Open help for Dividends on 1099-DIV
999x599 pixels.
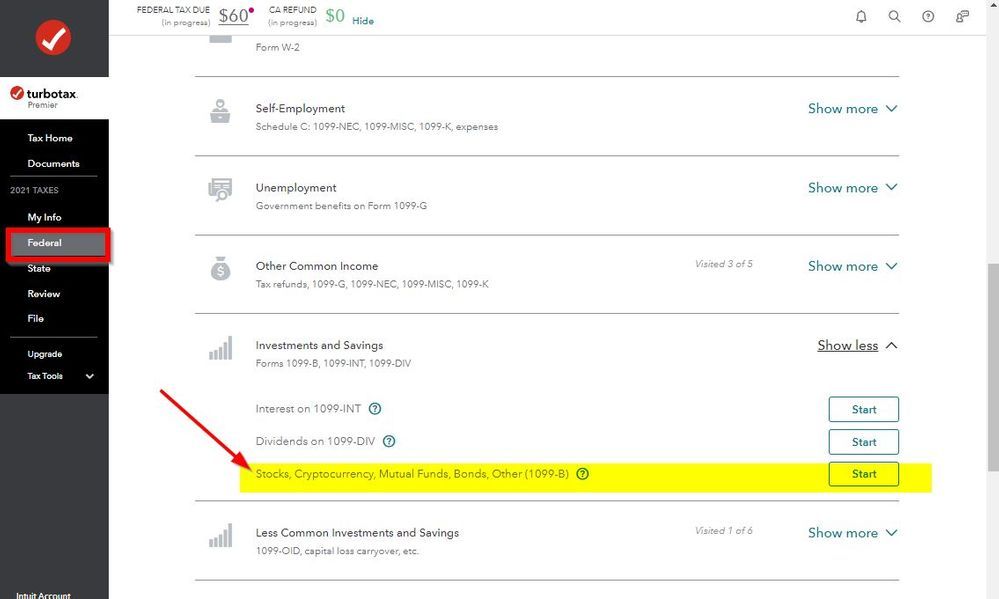(389, 441)
